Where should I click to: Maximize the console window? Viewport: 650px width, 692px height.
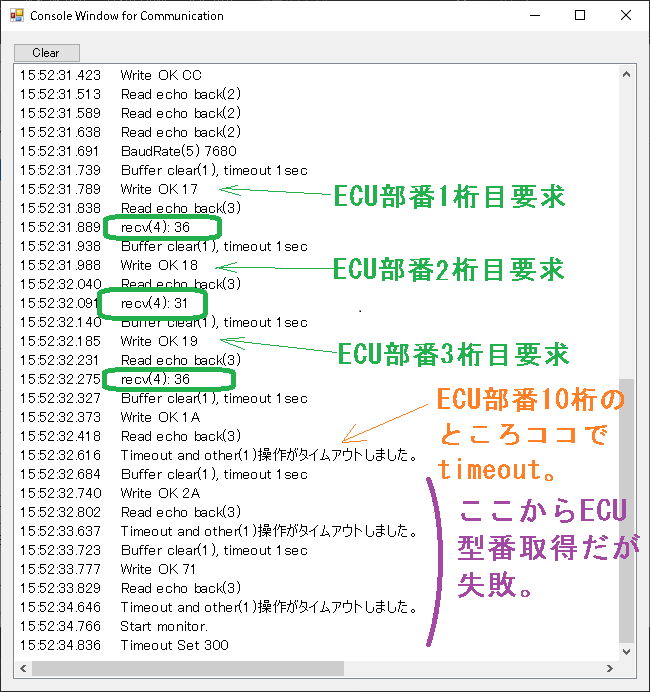coord(580,15)
